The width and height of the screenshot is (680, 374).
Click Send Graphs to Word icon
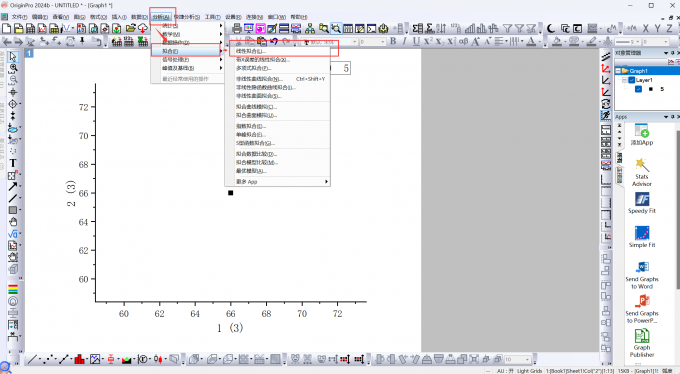pos(642,275)
